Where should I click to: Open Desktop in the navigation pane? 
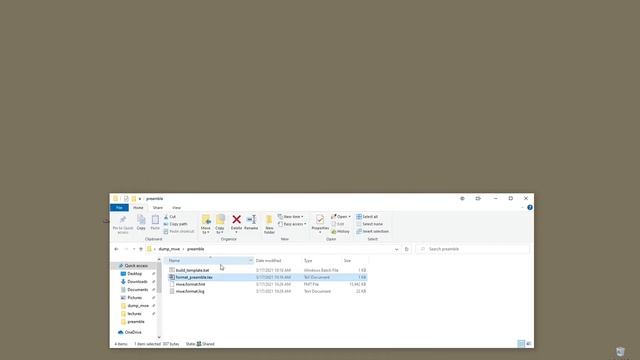pyautogui.click(x=135, y=274)
